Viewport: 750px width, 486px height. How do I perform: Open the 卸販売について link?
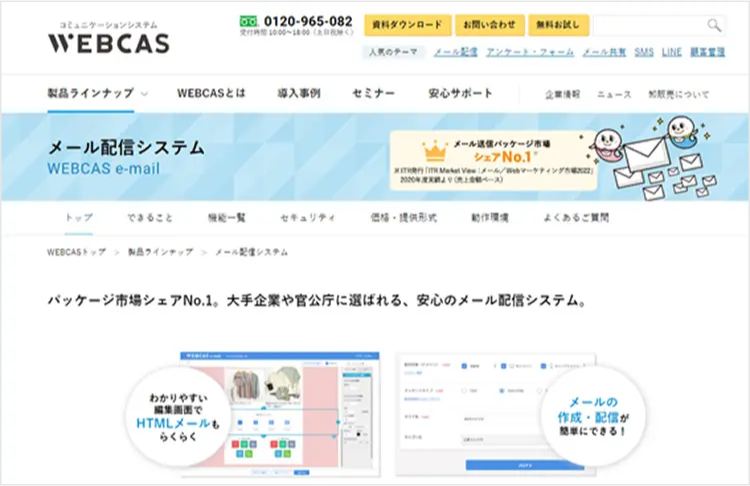[679, 94]
